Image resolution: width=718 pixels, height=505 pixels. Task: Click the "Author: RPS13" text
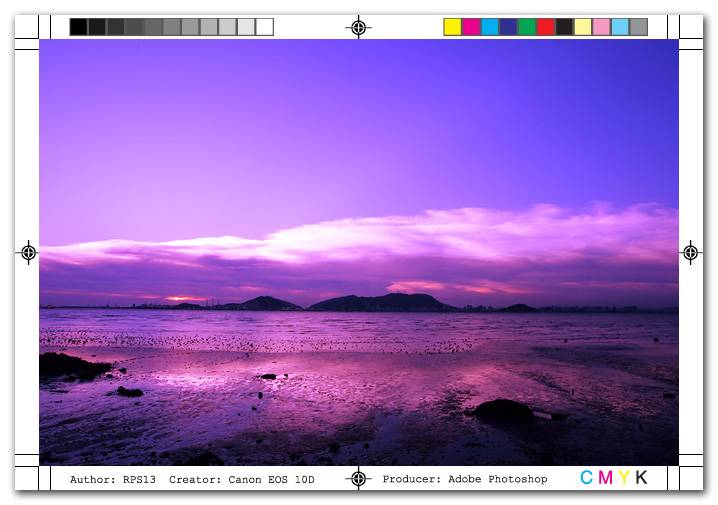pyautogui.click(x=113, y=479)
